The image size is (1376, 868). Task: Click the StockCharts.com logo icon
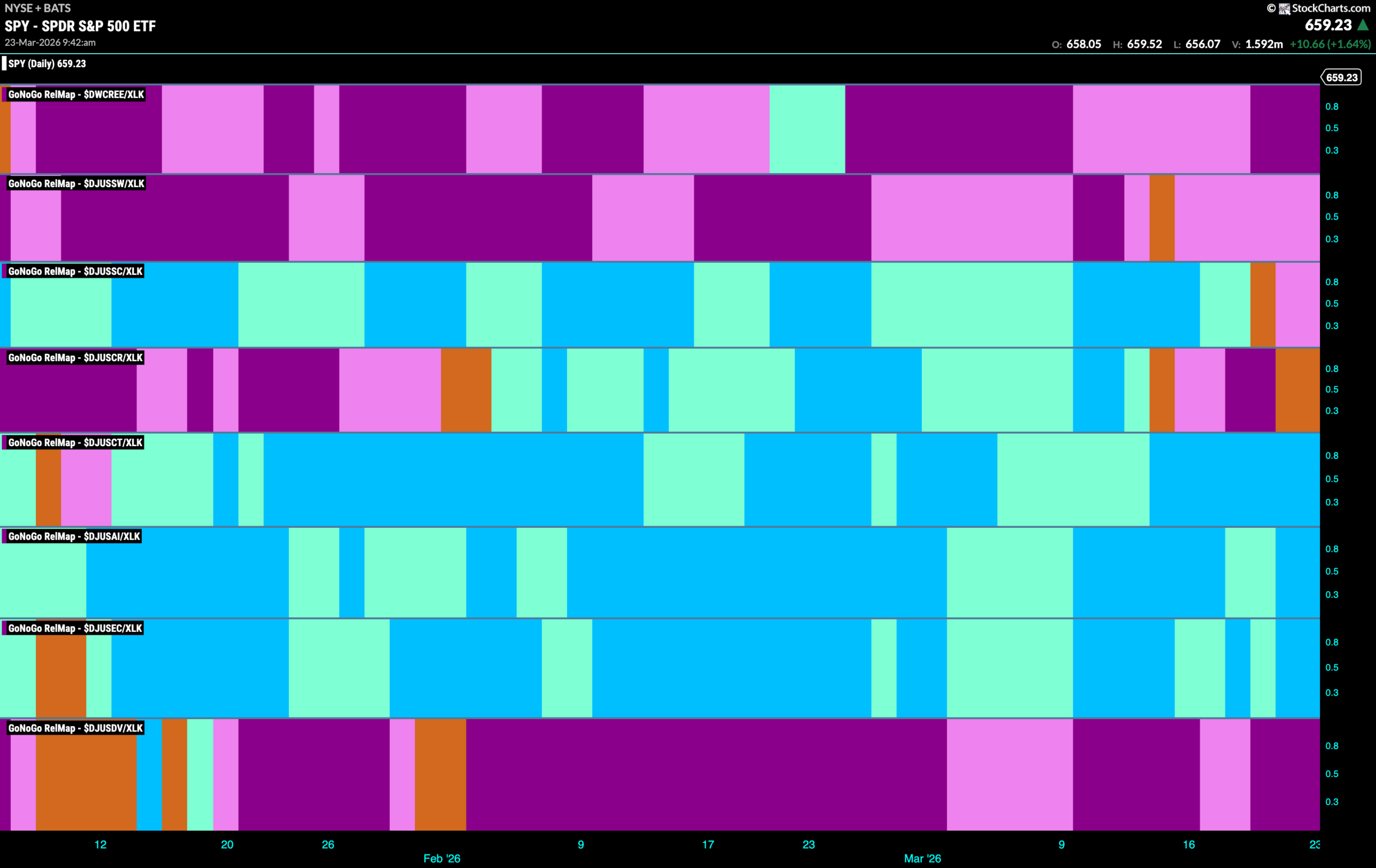click(x=1284, y=9)
